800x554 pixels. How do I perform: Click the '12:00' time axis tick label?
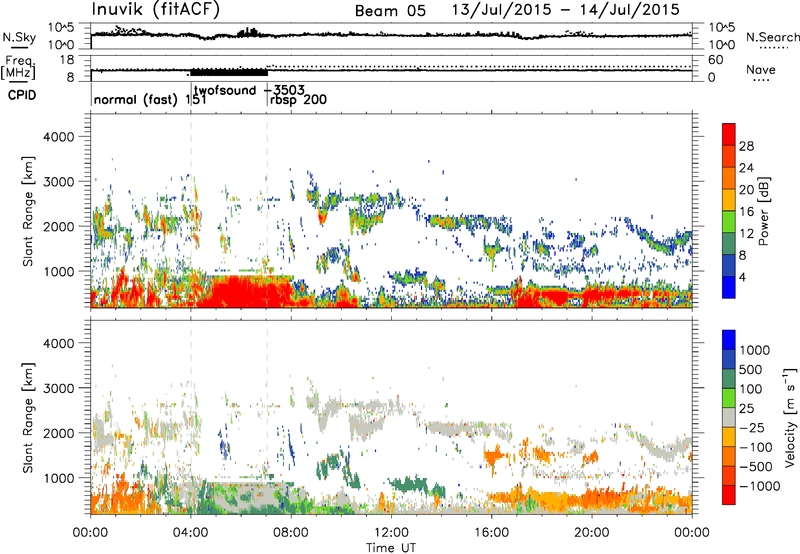391,533
